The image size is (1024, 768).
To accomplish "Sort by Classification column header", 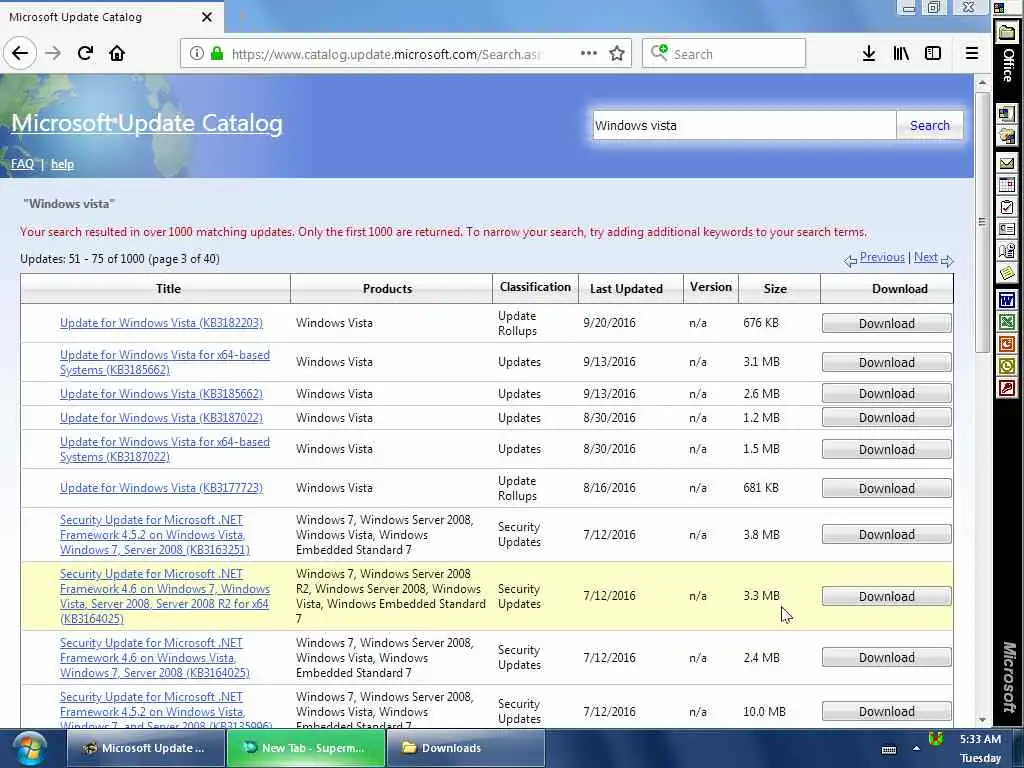I will [535, 287].
